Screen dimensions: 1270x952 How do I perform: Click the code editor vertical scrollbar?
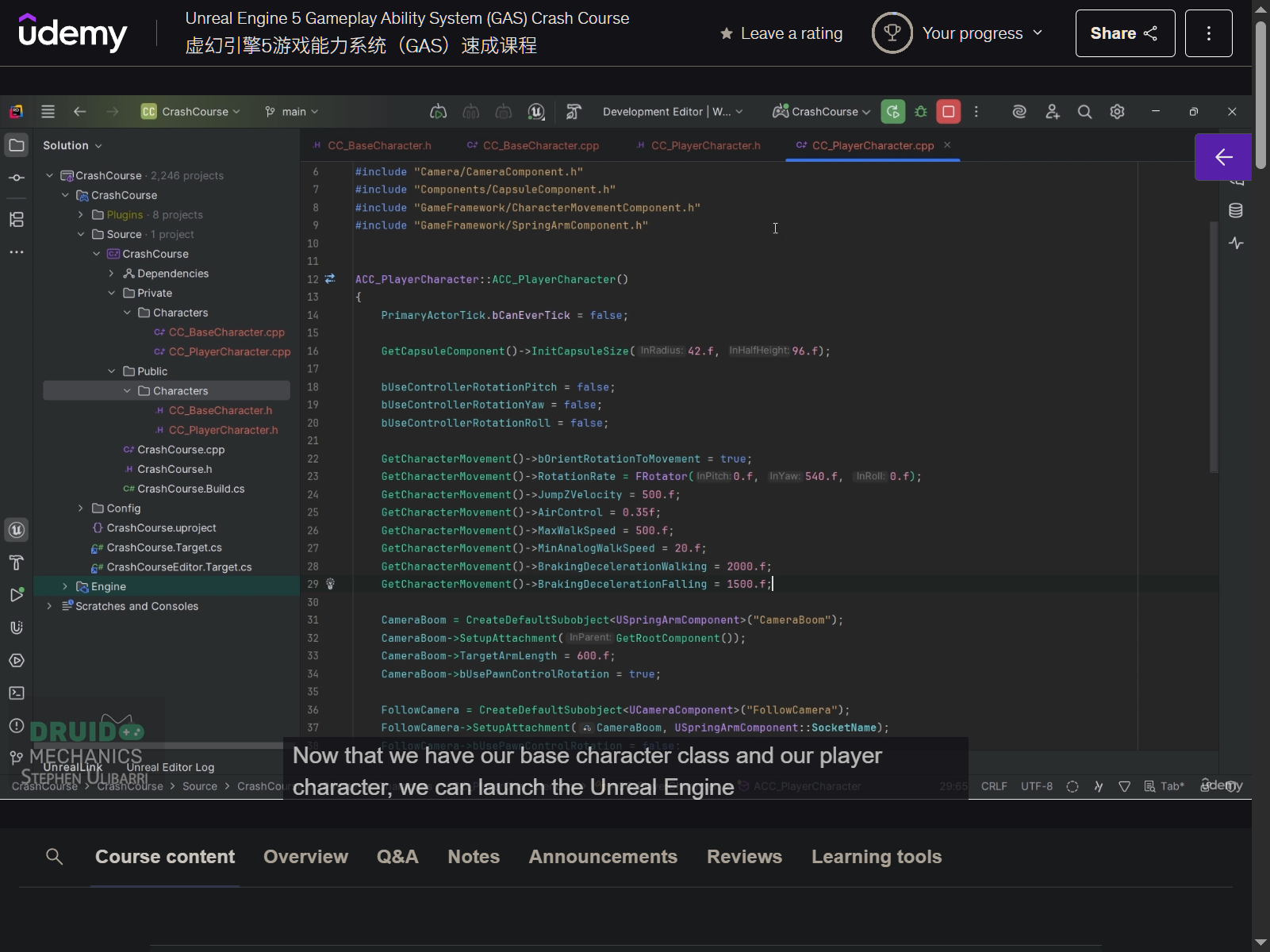[x=1213, y=347]
